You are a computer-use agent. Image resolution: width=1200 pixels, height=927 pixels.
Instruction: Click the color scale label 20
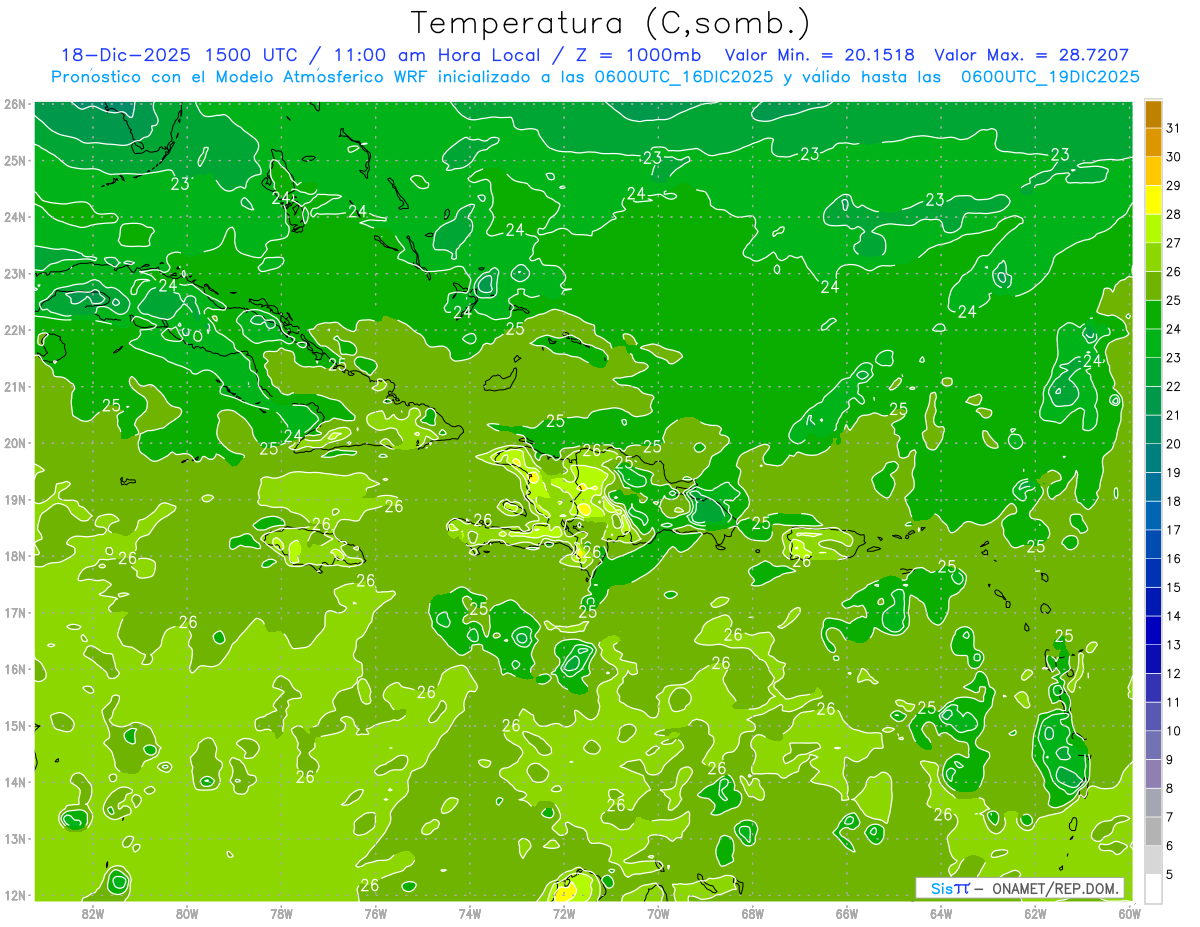coord(1173,444)
